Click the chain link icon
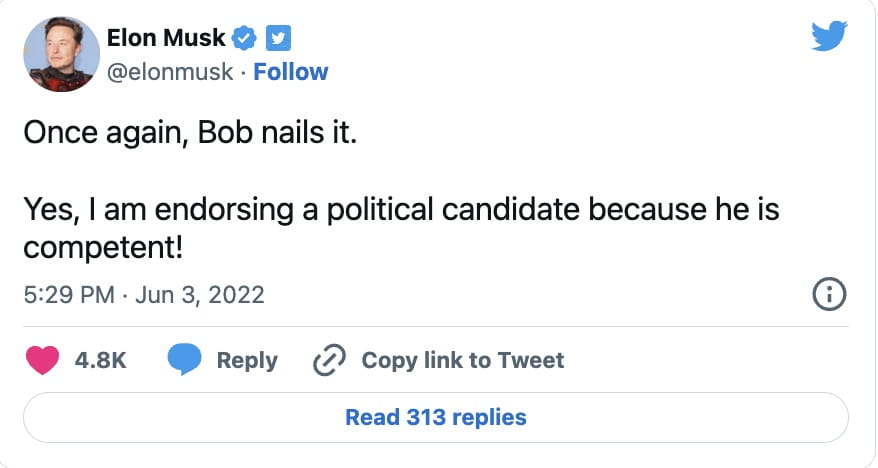Screen dimensions: 878x468 click(329, 360)
